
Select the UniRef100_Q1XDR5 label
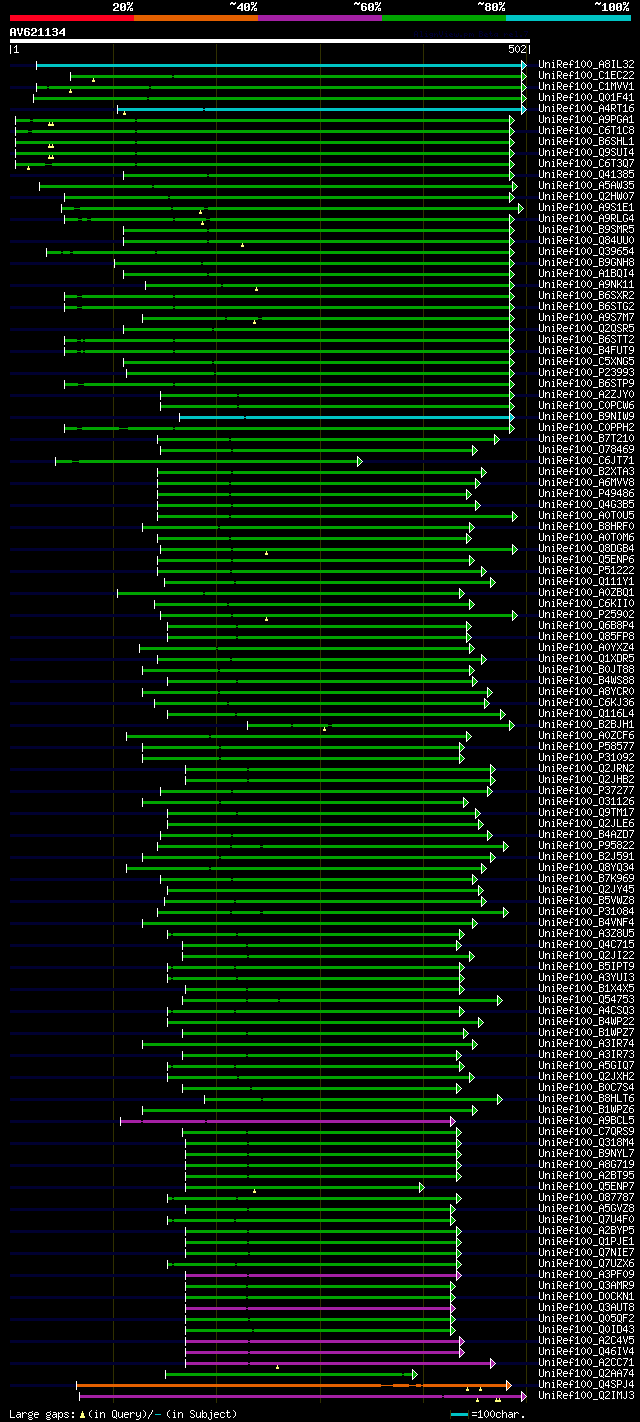tap(586, 659)
